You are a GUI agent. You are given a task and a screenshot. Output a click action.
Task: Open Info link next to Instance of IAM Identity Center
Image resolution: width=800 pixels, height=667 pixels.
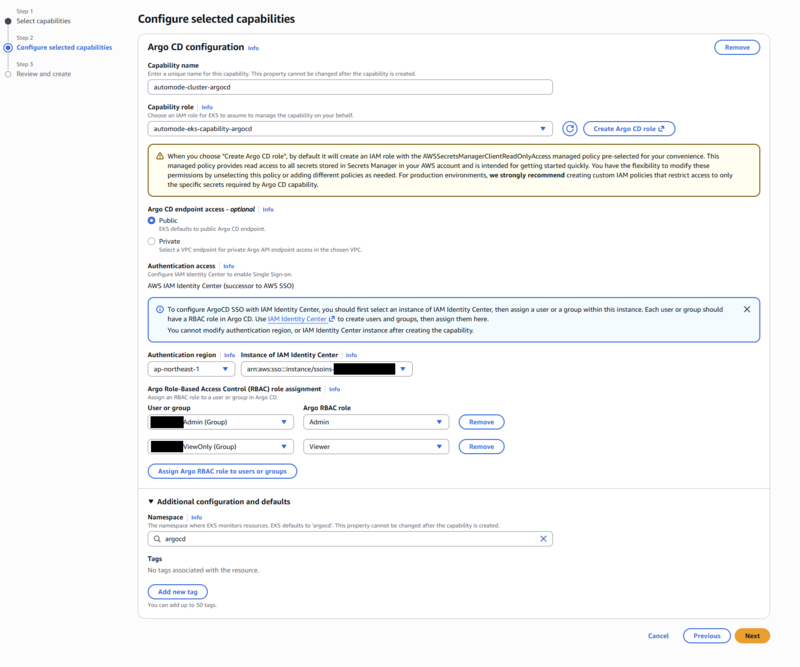352,355
